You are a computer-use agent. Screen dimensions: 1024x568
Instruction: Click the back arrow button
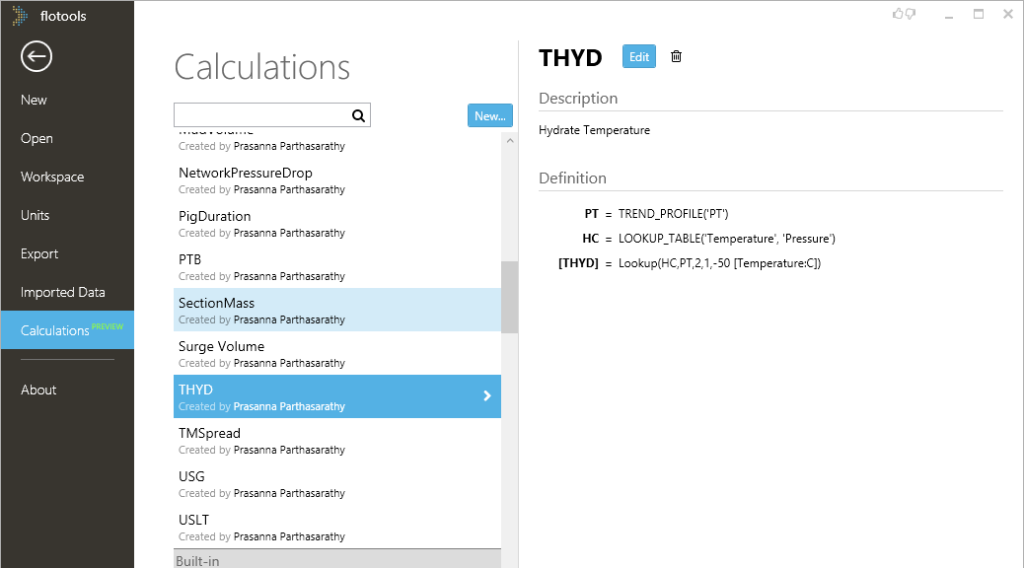click(x=36, y=57)
